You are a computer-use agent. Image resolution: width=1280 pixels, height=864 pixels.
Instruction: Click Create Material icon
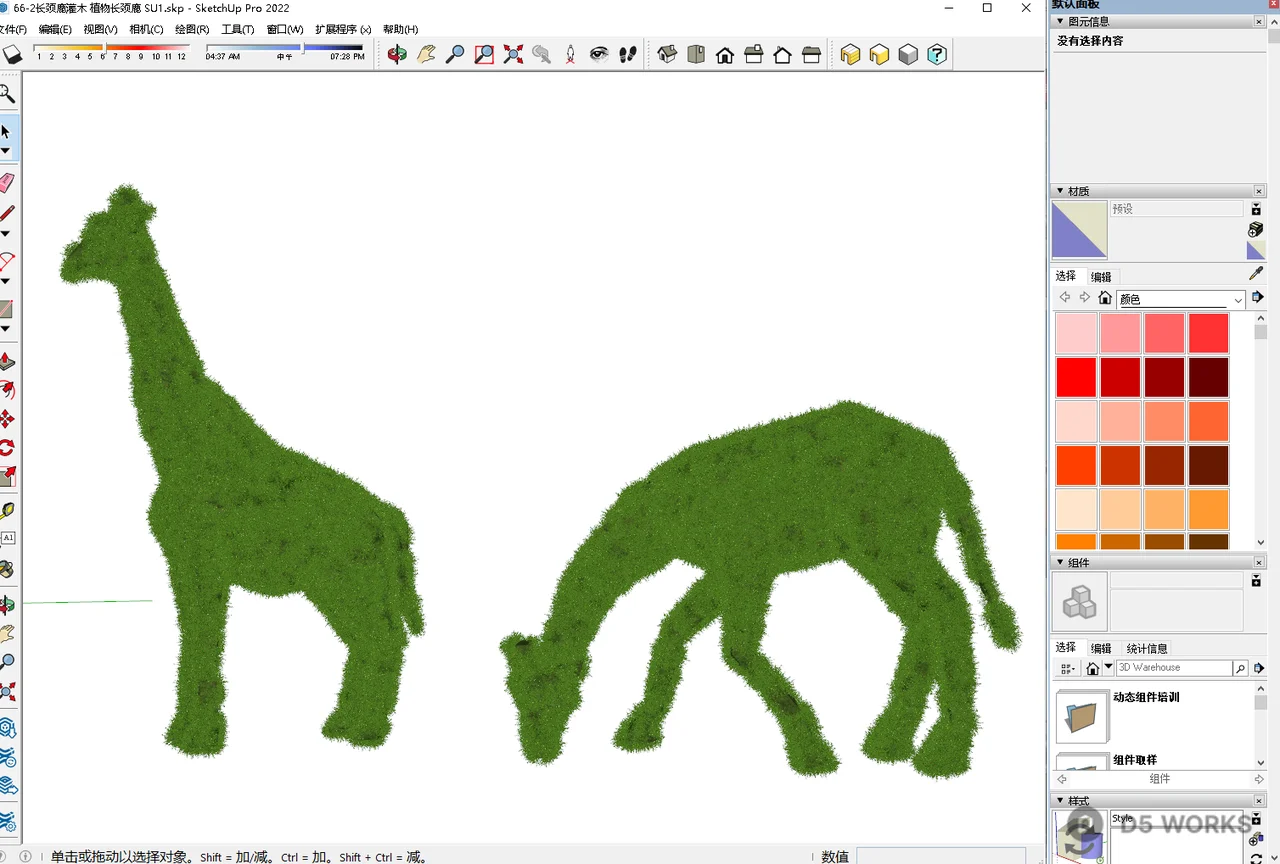click(1256, 229)
